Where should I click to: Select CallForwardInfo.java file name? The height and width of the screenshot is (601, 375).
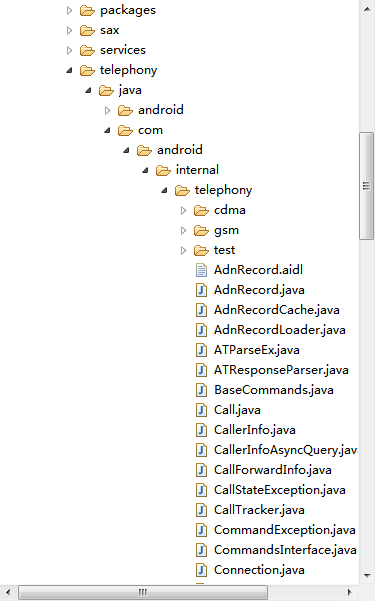click(273, 470)
